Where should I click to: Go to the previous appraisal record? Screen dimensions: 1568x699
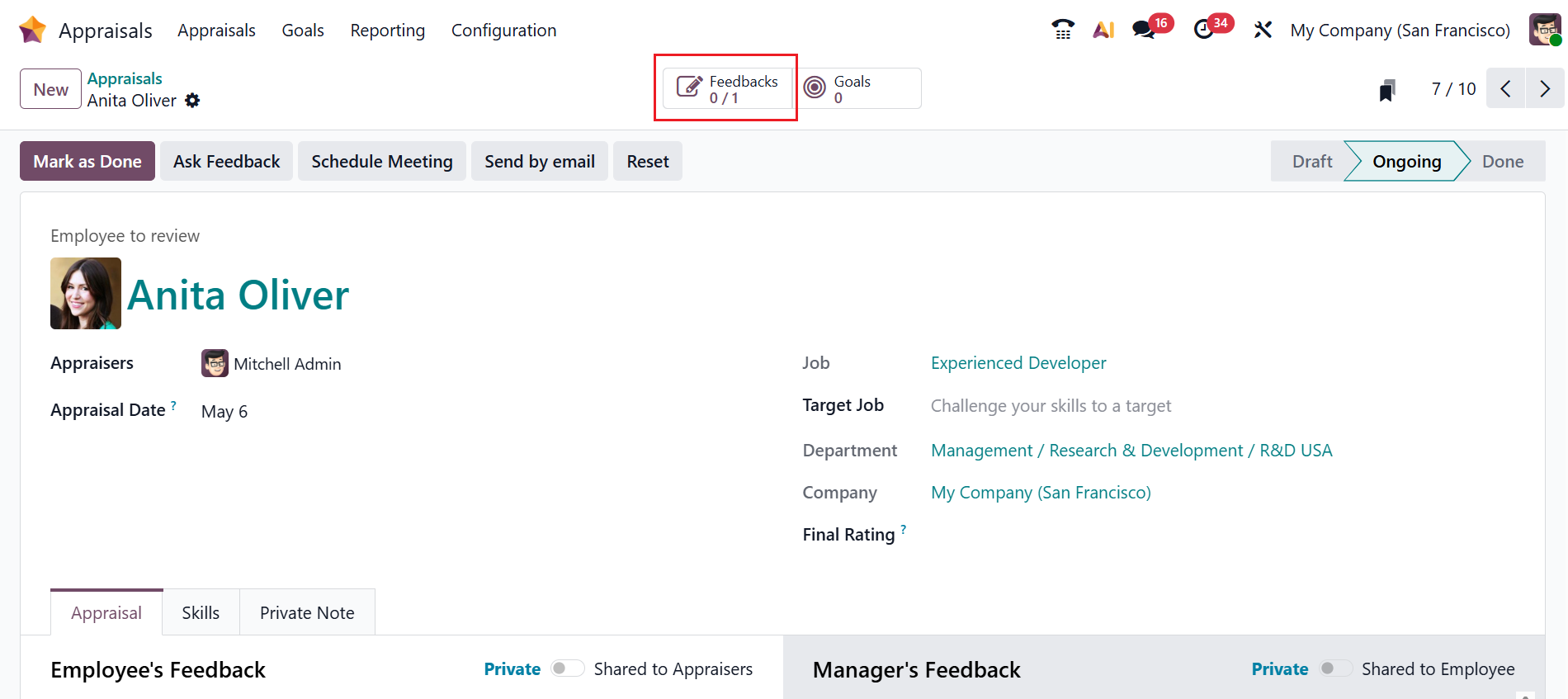point(1506,89)
